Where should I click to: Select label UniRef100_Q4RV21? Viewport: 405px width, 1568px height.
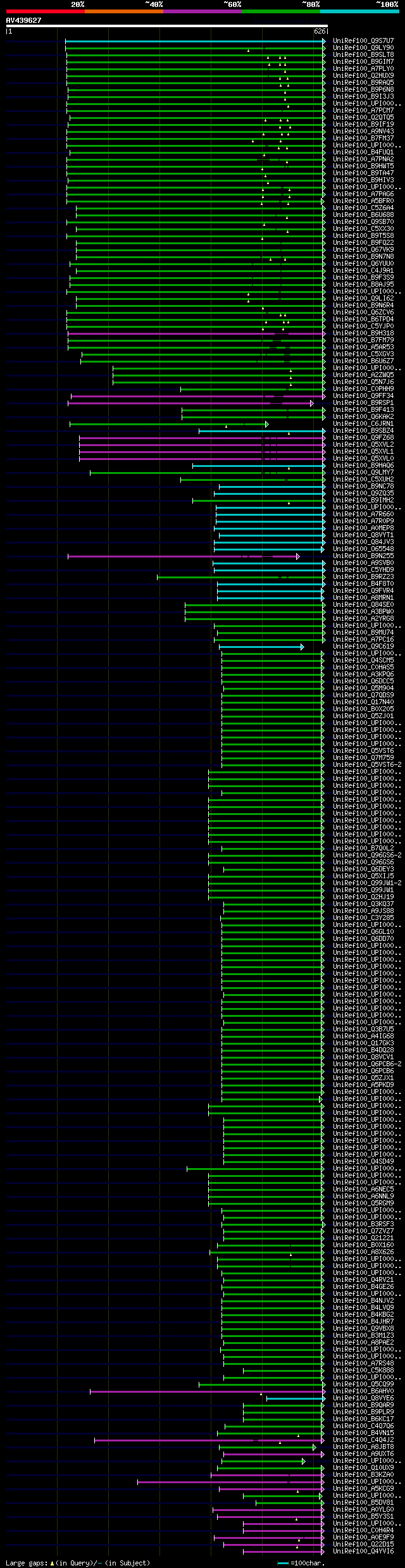363,1280
